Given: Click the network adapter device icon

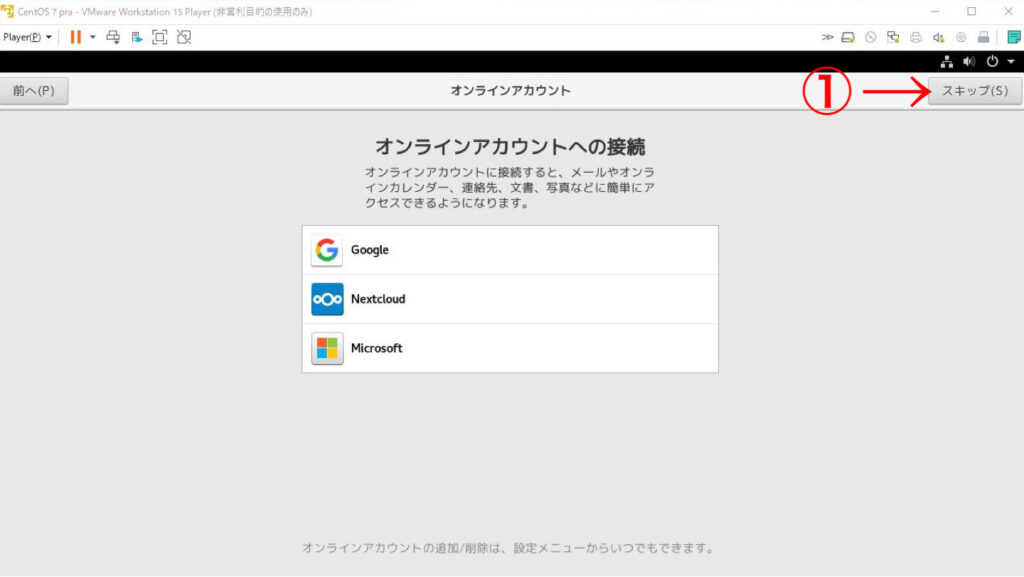Looking at the screenshot, I should (x=893, y=37).
